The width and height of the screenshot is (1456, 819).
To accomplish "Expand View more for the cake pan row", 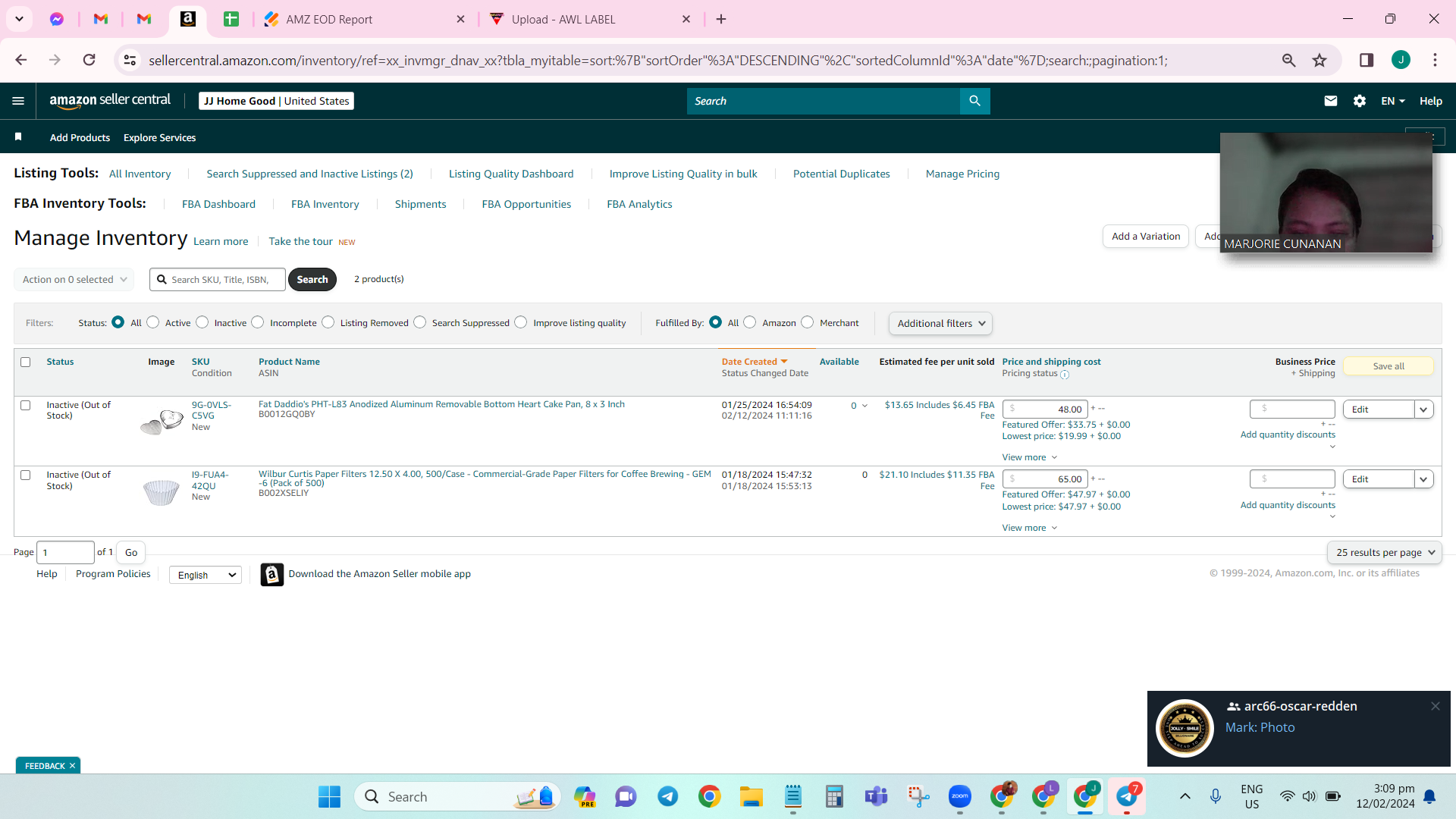I will [1030, 457].
